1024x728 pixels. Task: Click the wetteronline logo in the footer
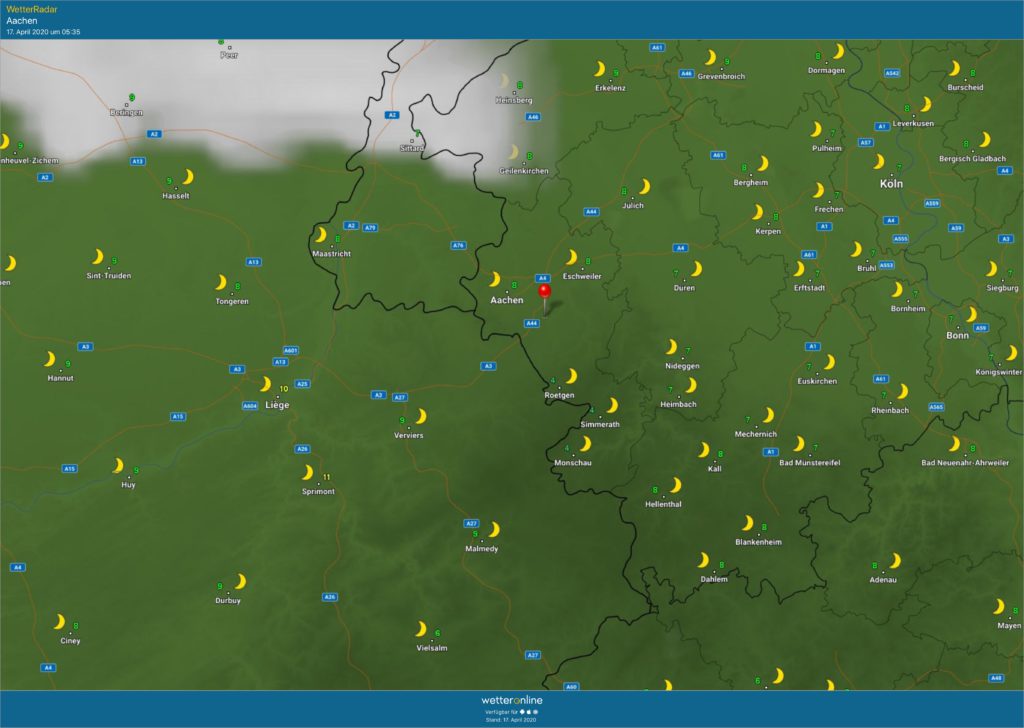pyautogui.click(x=512, y=700)
